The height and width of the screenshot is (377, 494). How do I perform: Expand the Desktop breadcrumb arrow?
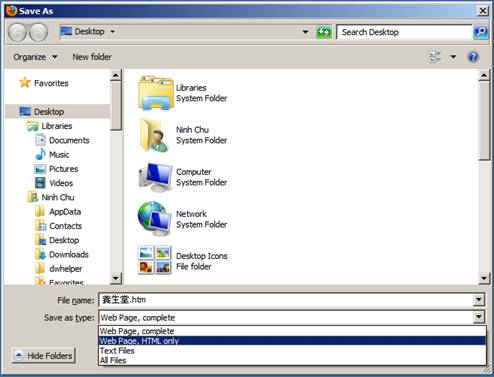[113, 32]
